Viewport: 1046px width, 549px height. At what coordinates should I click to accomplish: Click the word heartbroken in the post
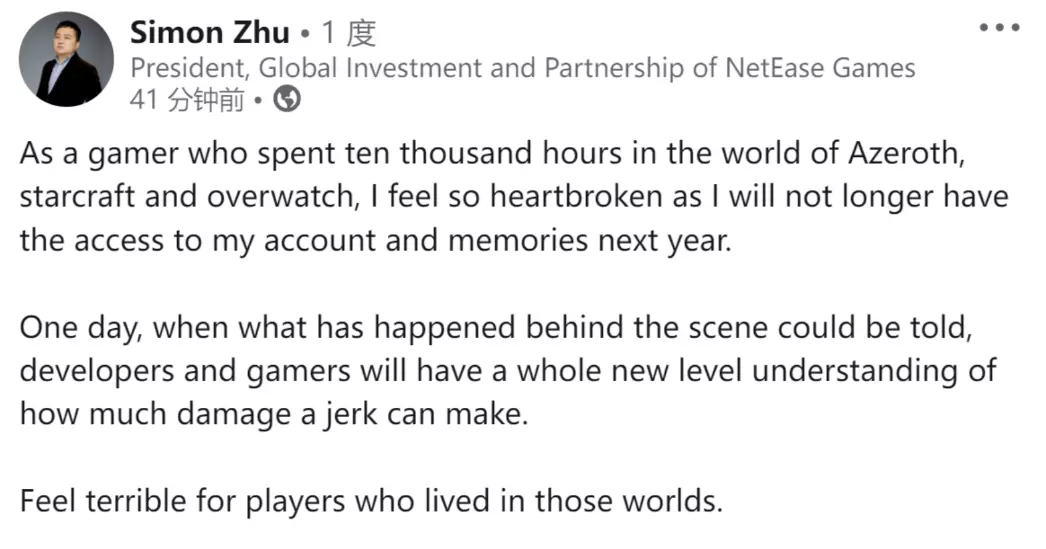(x=576, y=197)
